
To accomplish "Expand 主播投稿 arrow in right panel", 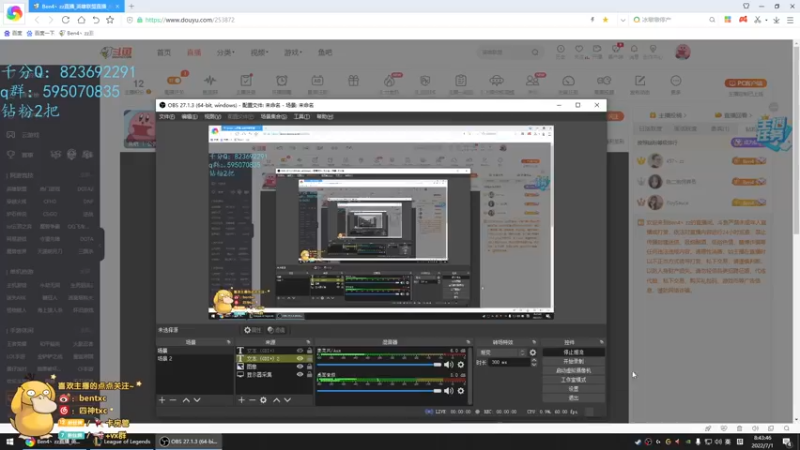I will pos(685,115).
